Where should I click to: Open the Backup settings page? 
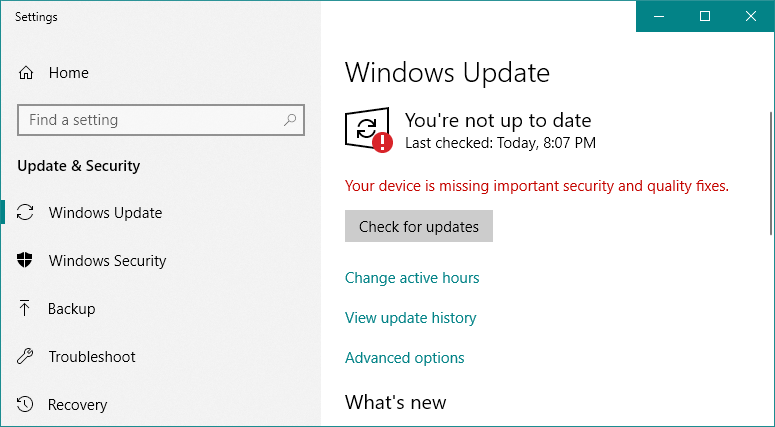[x=72, y=309]
